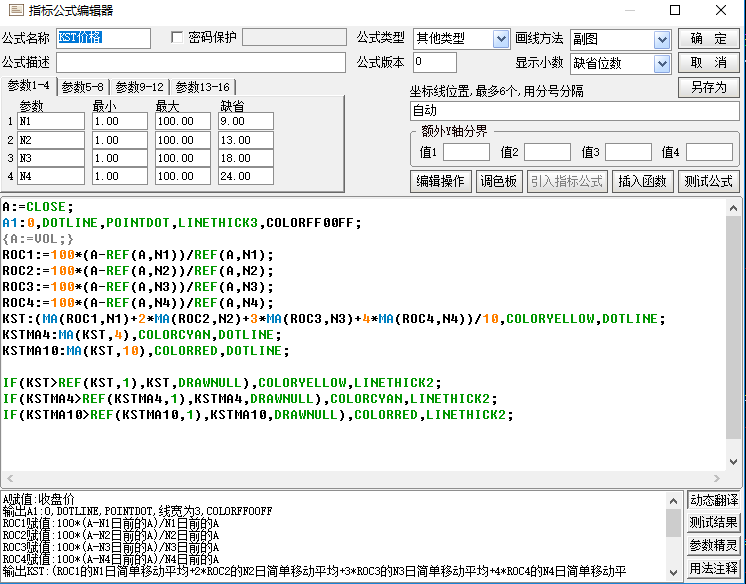Open the 用法注释 panel button
Screen dimensions: 746x584
coord(714,568)
